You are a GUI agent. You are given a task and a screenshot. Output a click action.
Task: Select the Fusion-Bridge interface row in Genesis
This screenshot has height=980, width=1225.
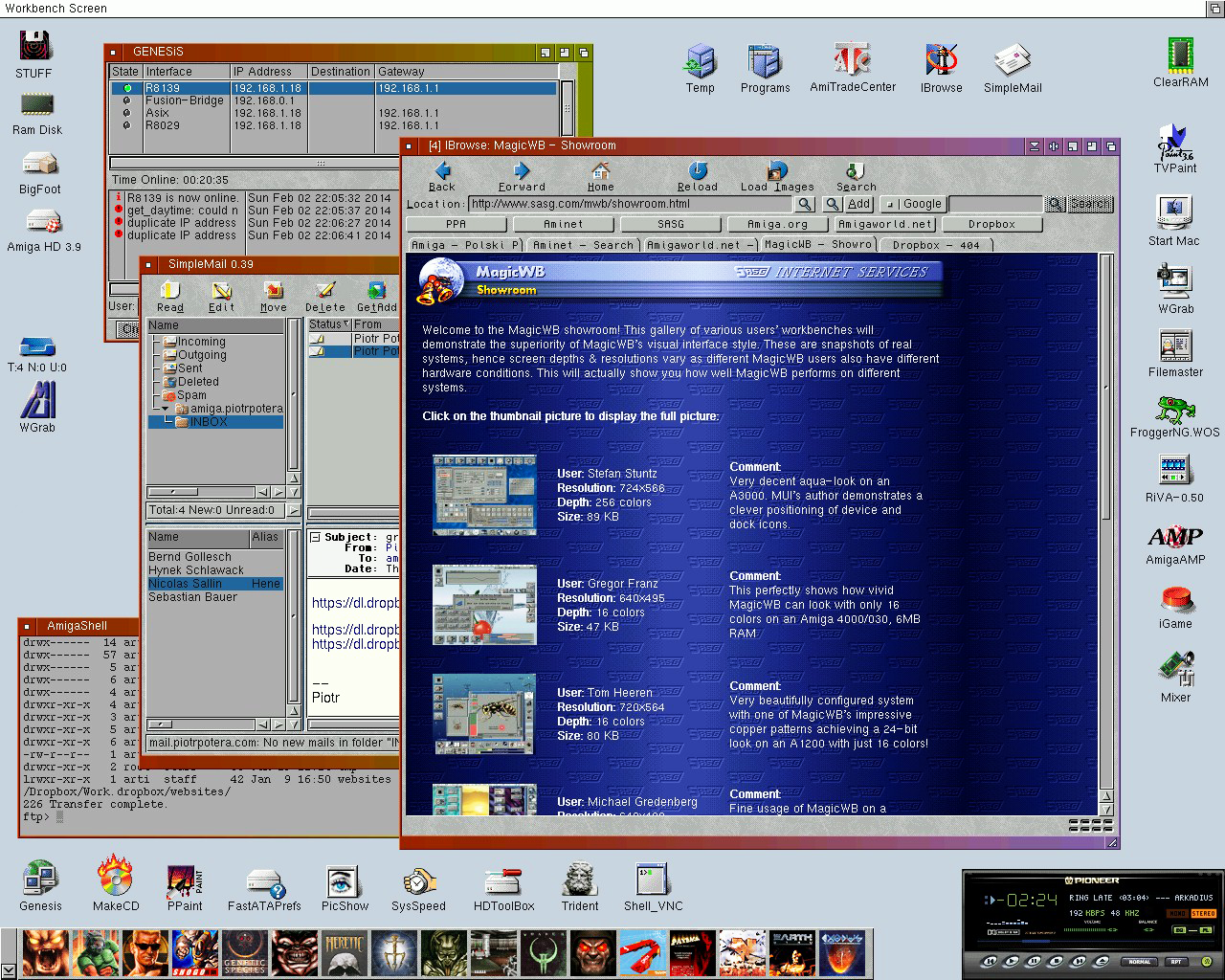pyautogui.click(x=335, y=100)
